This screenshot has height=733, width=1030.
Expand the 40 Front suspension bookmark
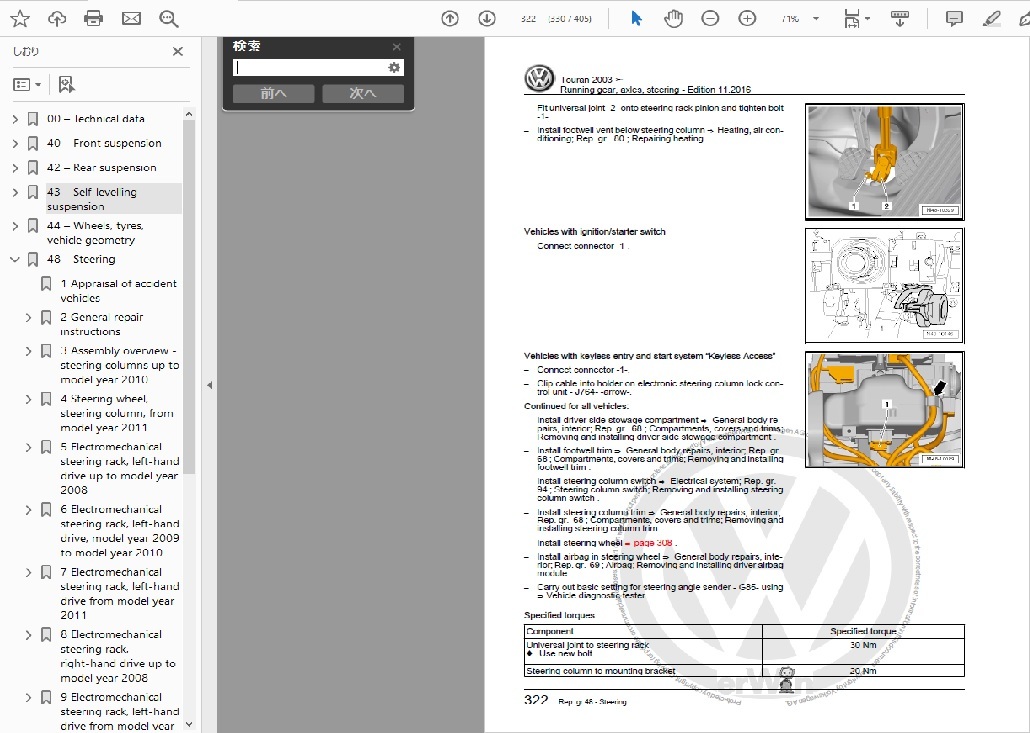pyautogui.click(x=15, y=144)
